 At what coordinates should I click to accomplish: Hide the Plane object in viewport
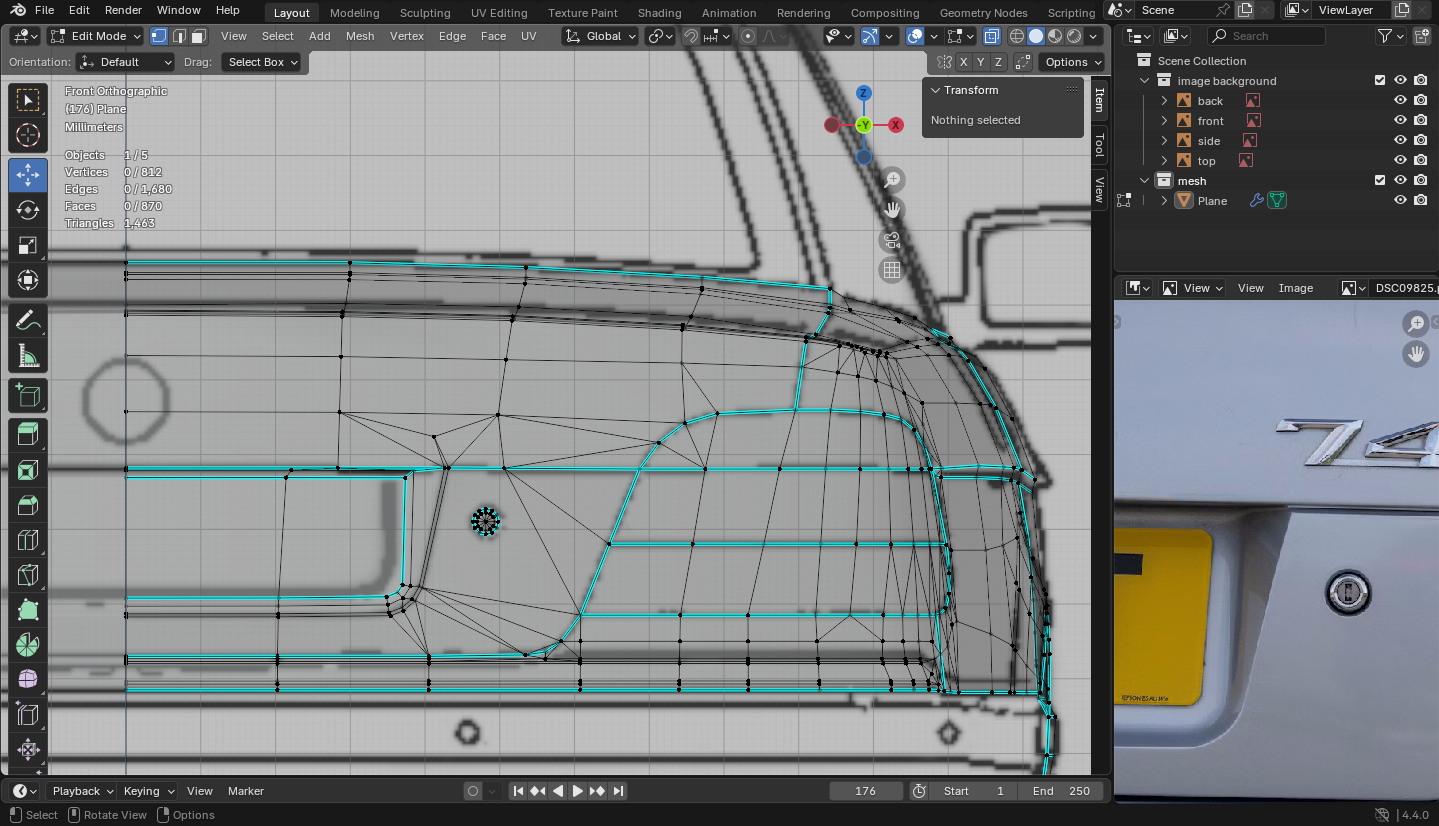pos(1400,201)
